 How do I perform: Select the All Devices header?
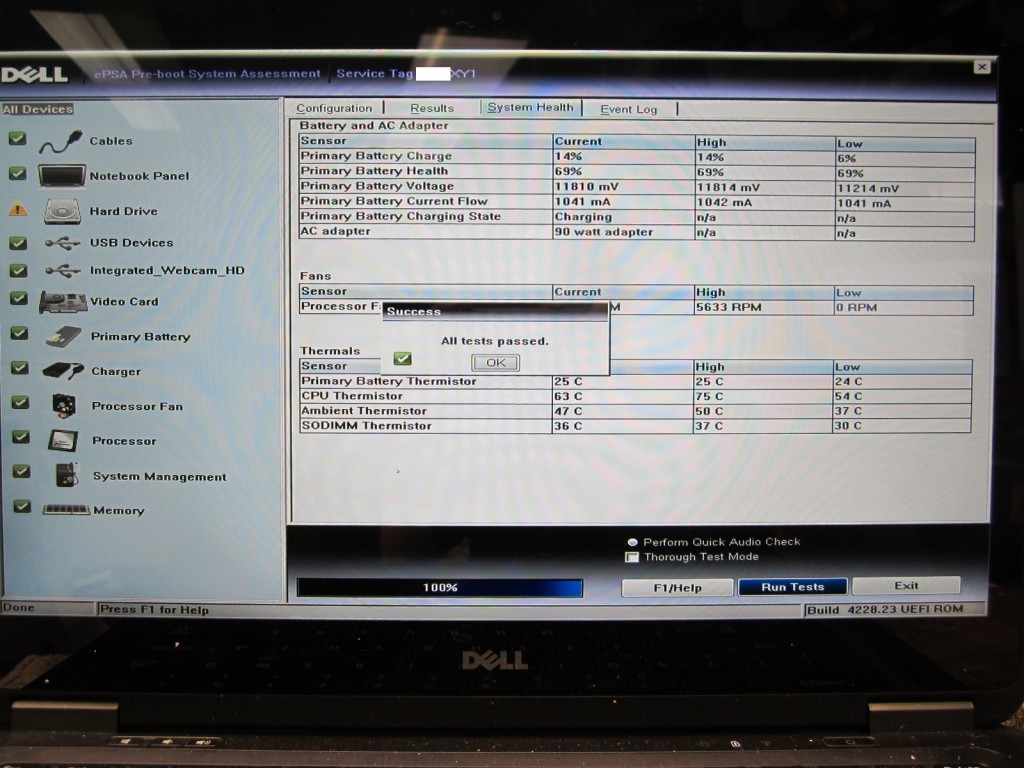point(38,109)
